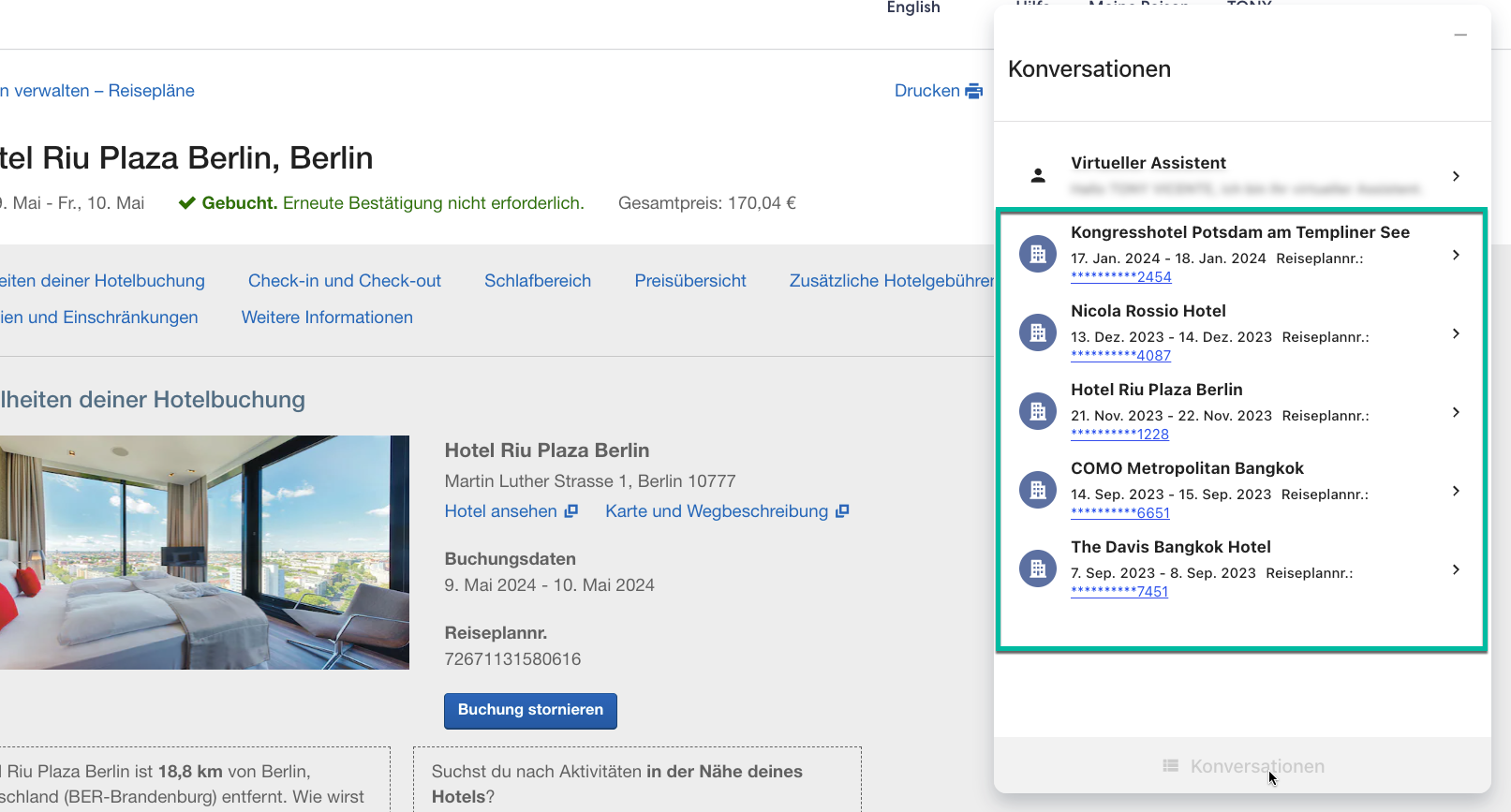Select the Virtueller Assistent conversation title
1511x812 pixels.
1148,163
